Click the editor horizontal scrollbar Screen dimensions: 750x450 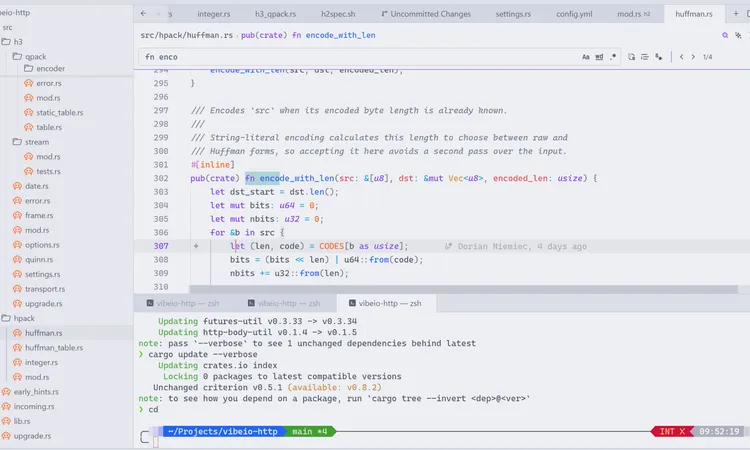pos(463,289)
